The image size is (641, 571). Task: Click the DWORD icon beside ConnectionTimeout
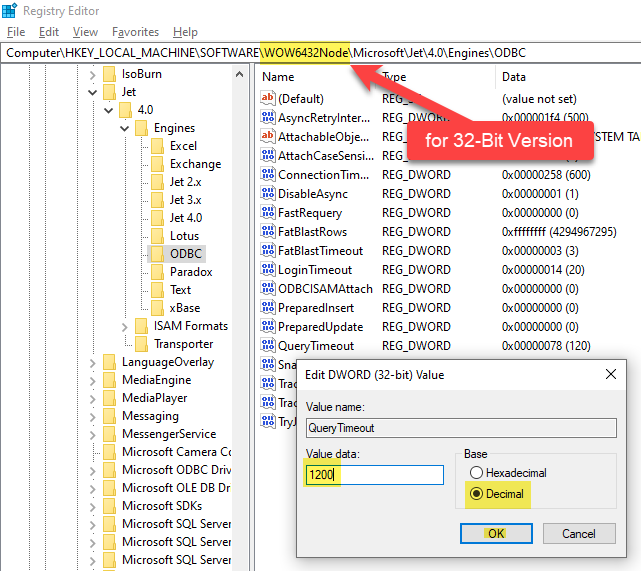click(x=267, y=174)
